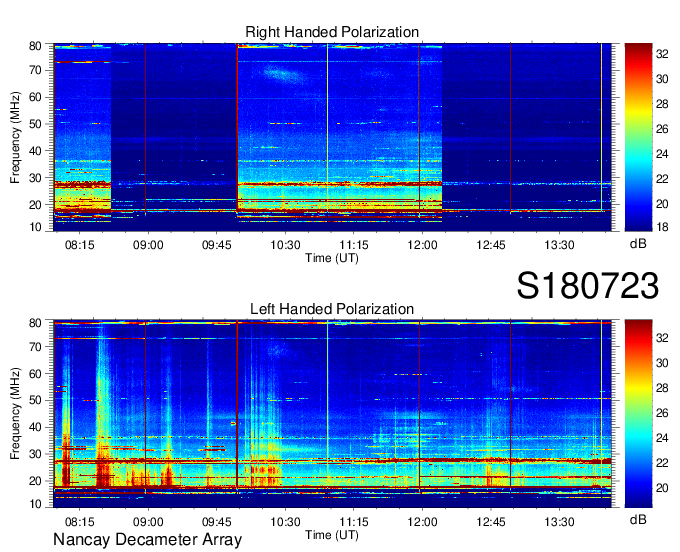This screenshot has height=552, width=680.
Task: Click the 13:30 tick on the upper time axis
Action: coord(559,245)
